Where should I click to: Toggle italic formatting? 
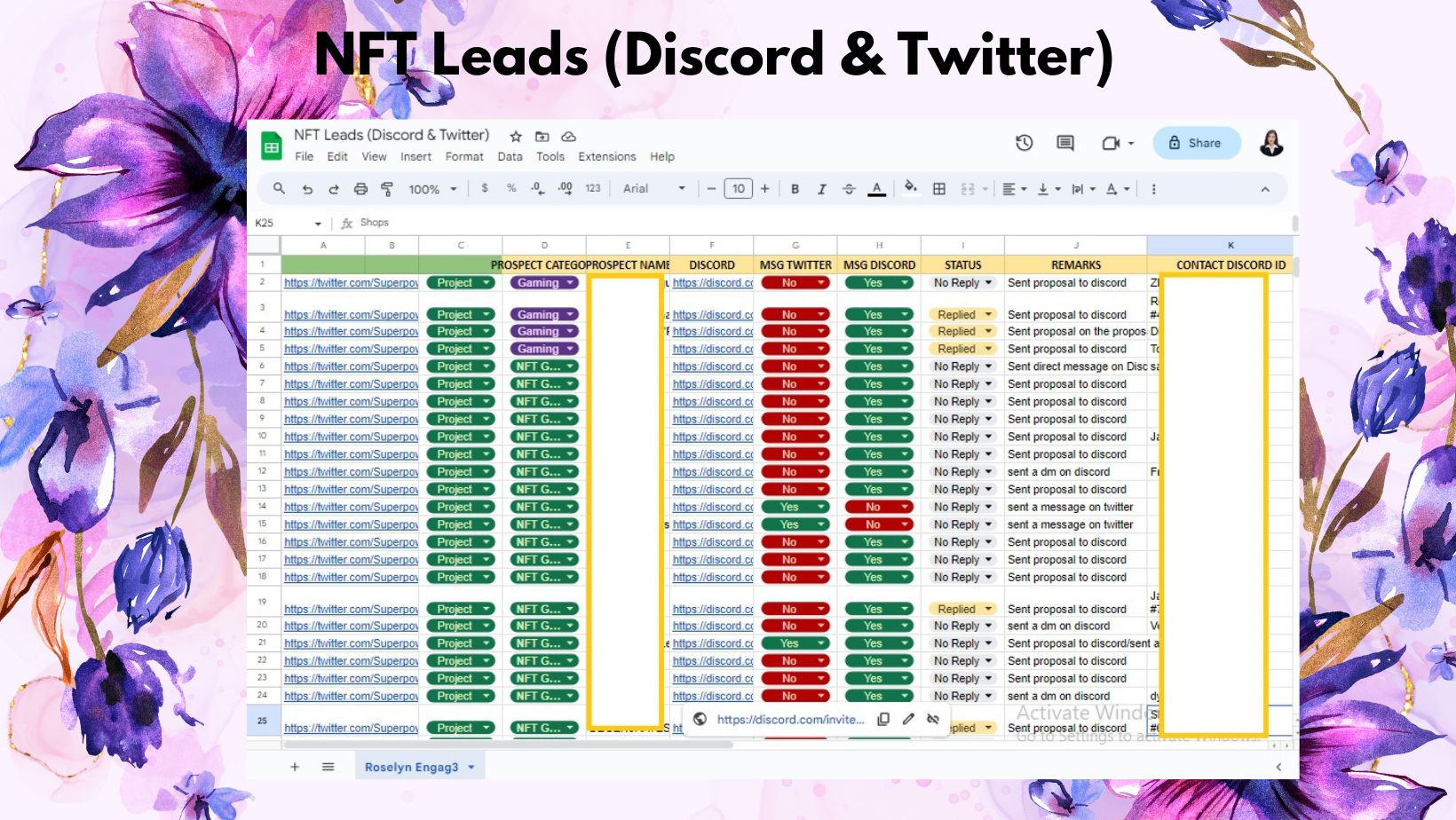click(x=822, y=189)
